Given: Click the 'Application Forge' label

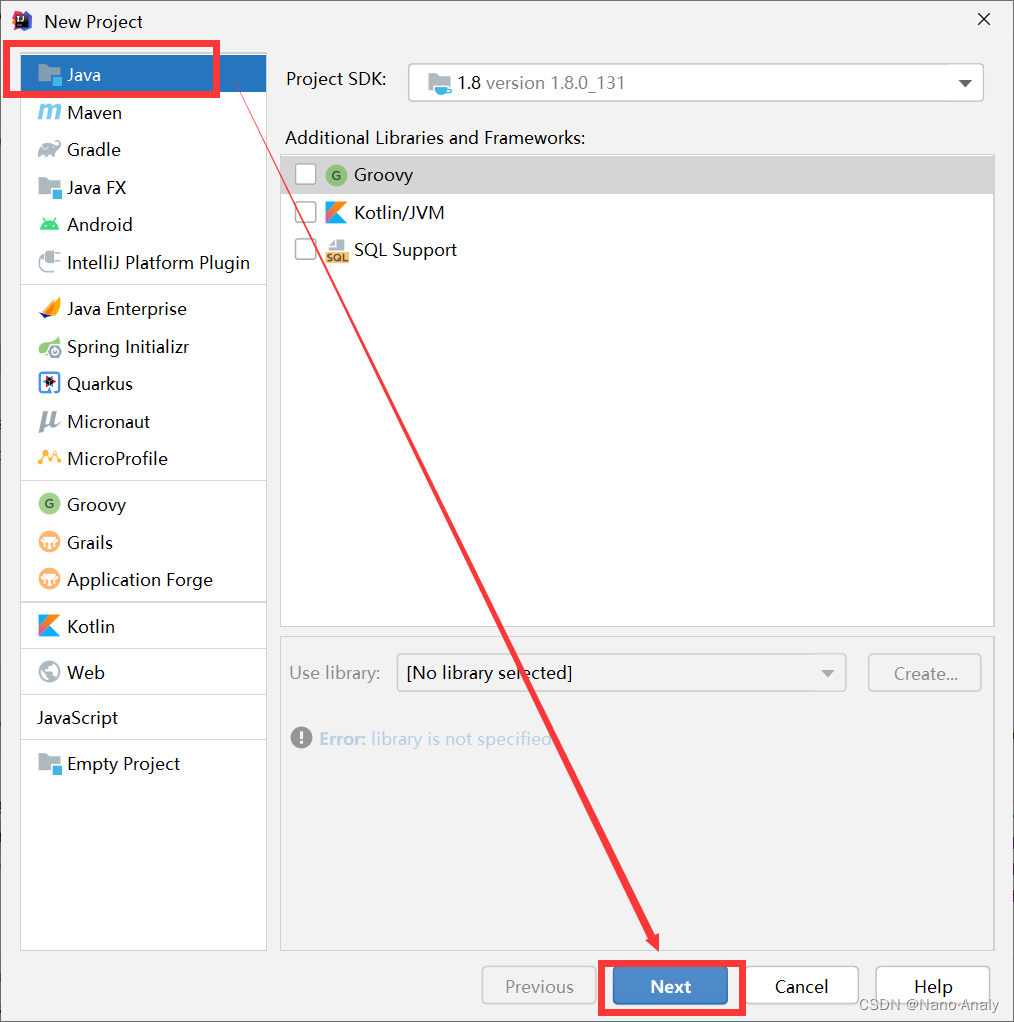Looking at the screenshot, I should tap(139, 580).
